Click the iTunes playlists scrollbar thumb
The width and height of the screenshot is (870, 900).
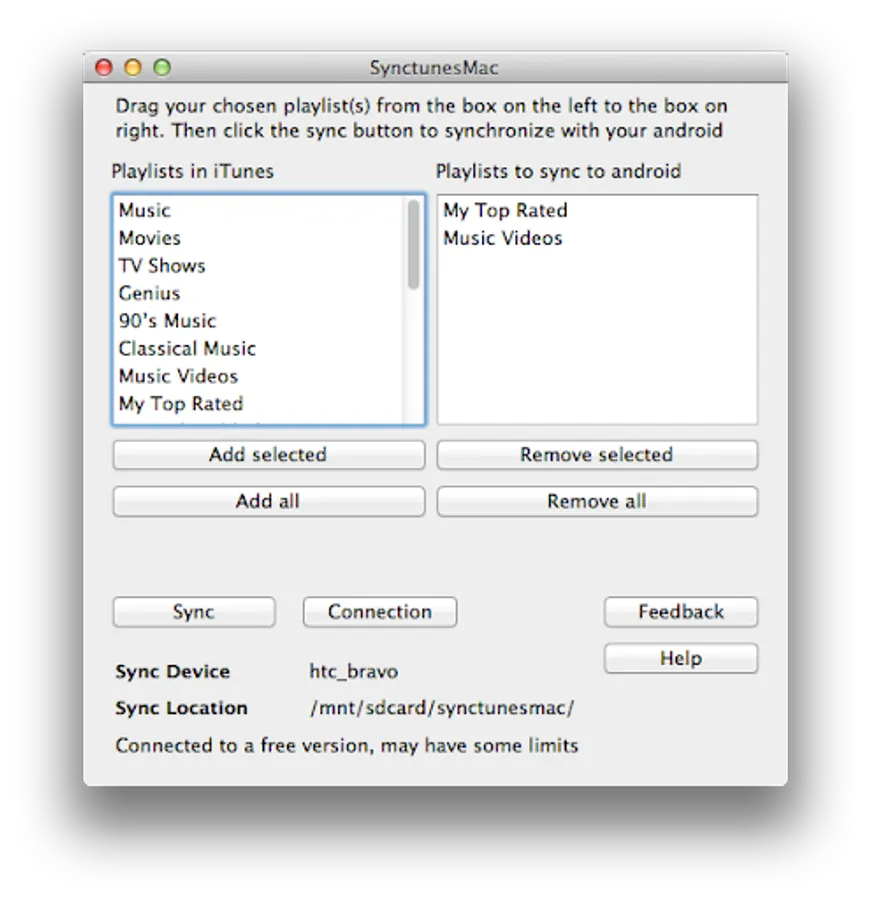413,245
